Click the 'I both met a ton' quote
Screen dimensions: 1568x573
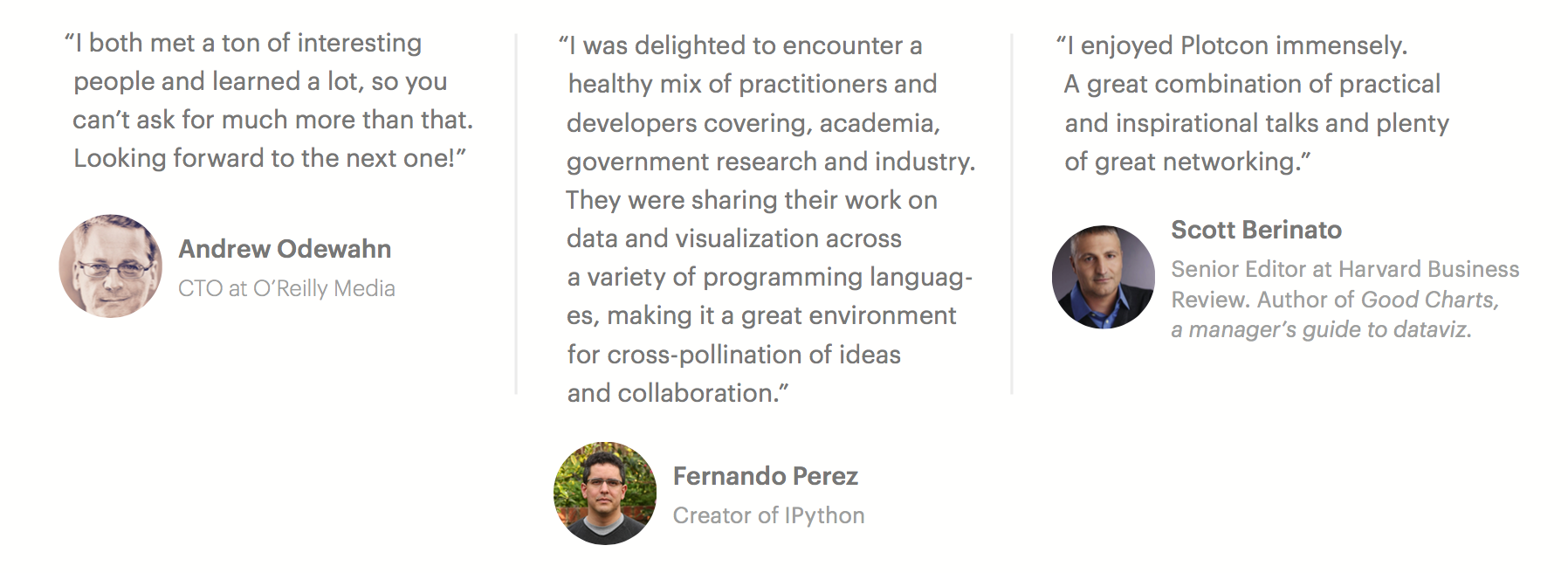(243, 43)
